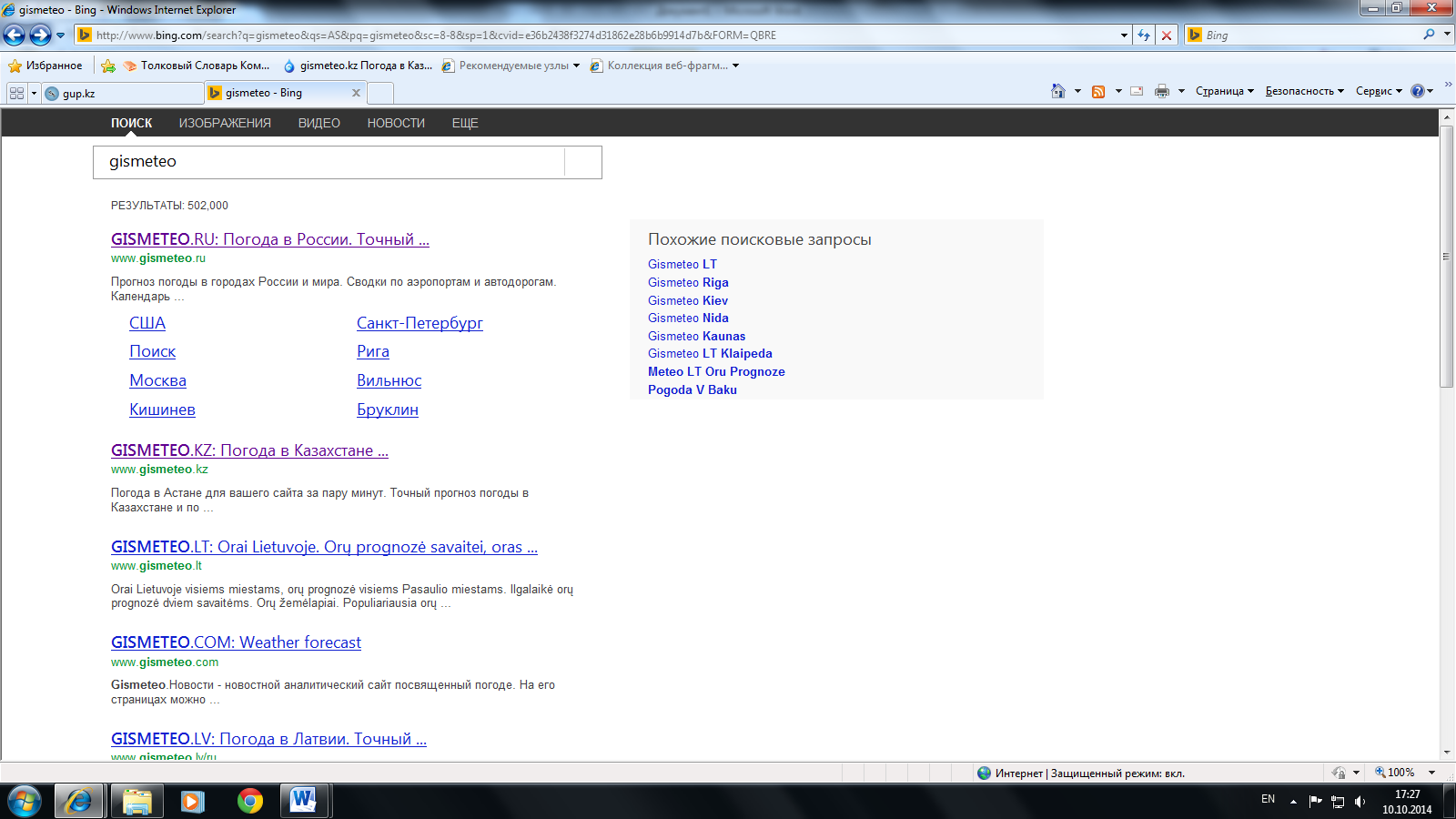This screenshot has height=819, width=1456.
Task: Expand the Рекомендуемые узлы favorites dropdown
Action: (576, 66)
